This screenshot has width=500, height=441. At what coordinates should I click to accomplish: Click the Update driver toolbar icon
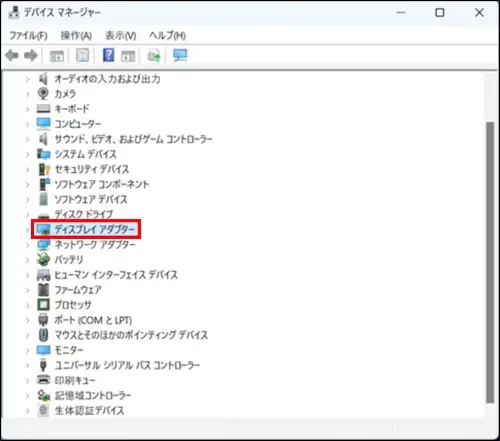pos(154,56)
